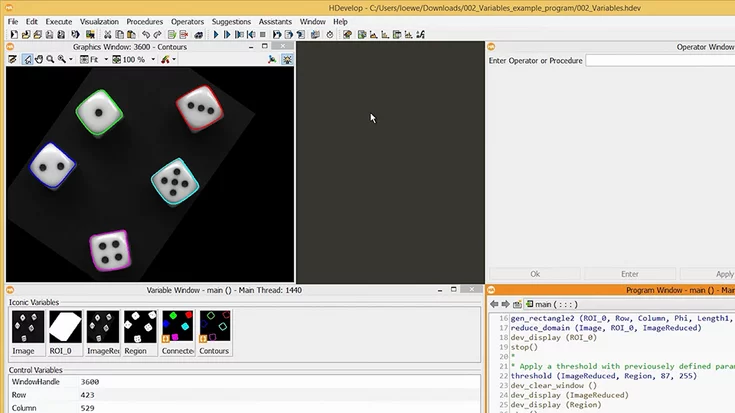
Task: Click the New program icon
Action: tap(13, 34)
